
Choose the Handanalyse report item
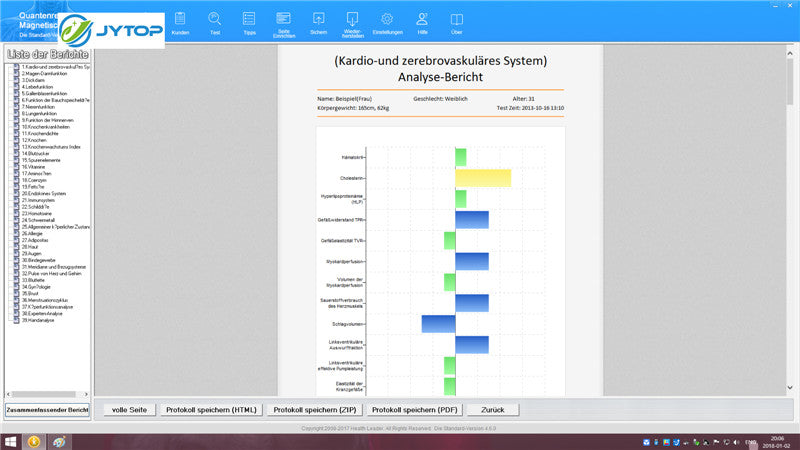click(41, 320)
